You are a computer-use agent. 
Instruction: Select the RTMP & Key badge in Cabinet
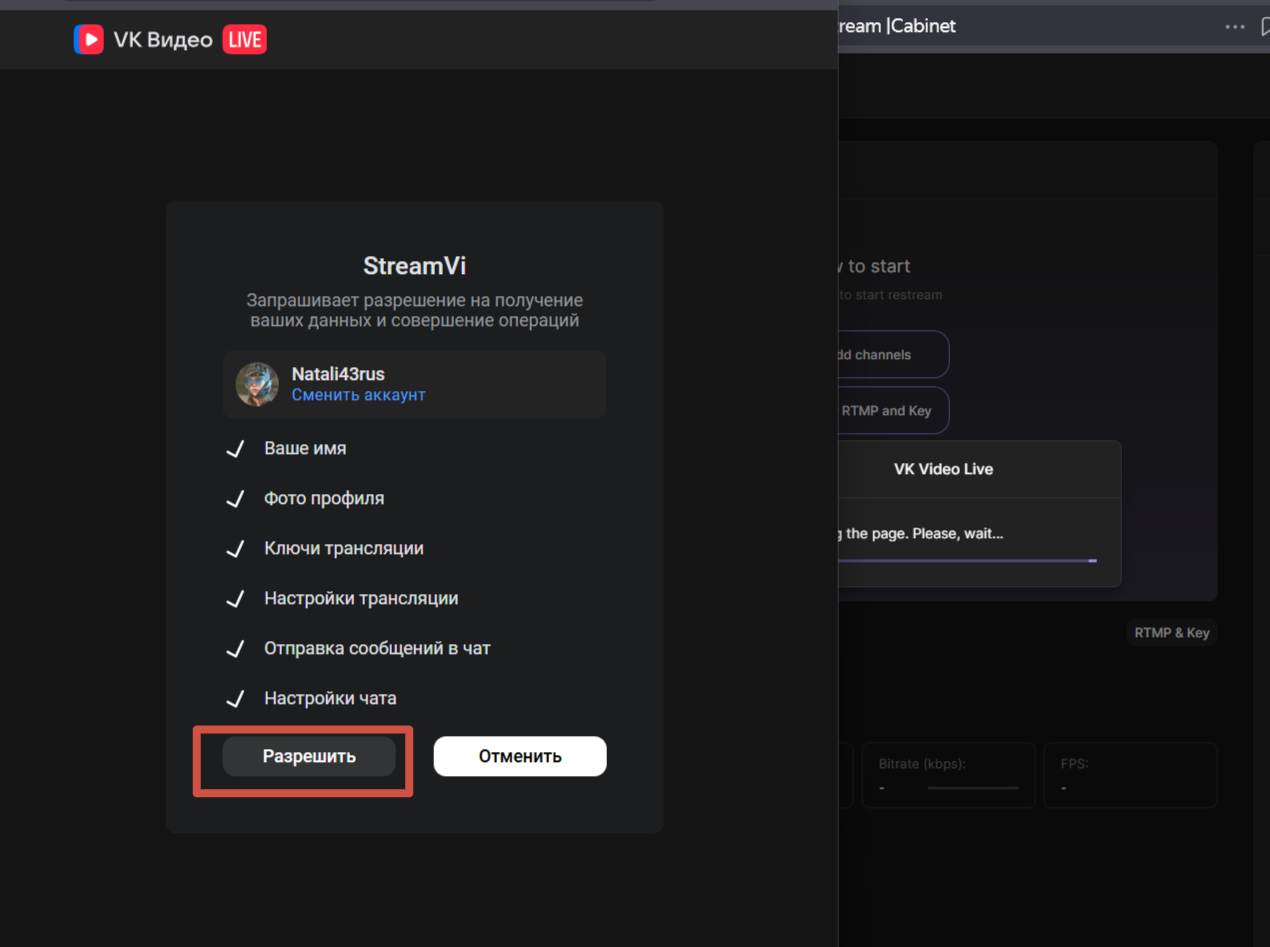(x=1172, y=633)
